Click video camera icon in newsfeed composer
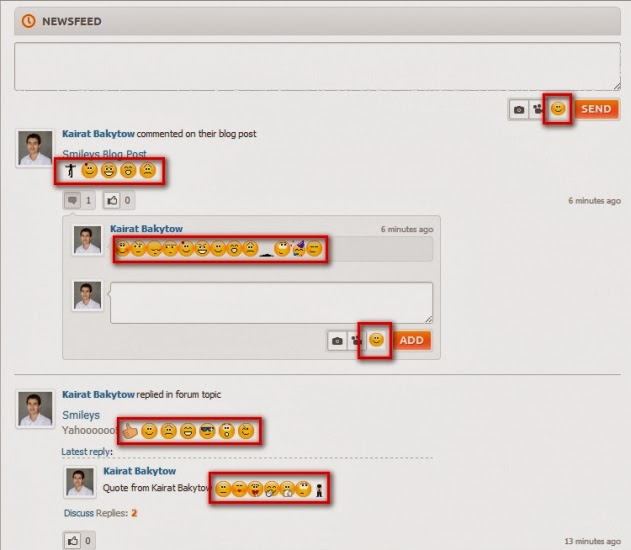Image resolution: width=631 pixels, height=550 pixels. coord(537,109)
